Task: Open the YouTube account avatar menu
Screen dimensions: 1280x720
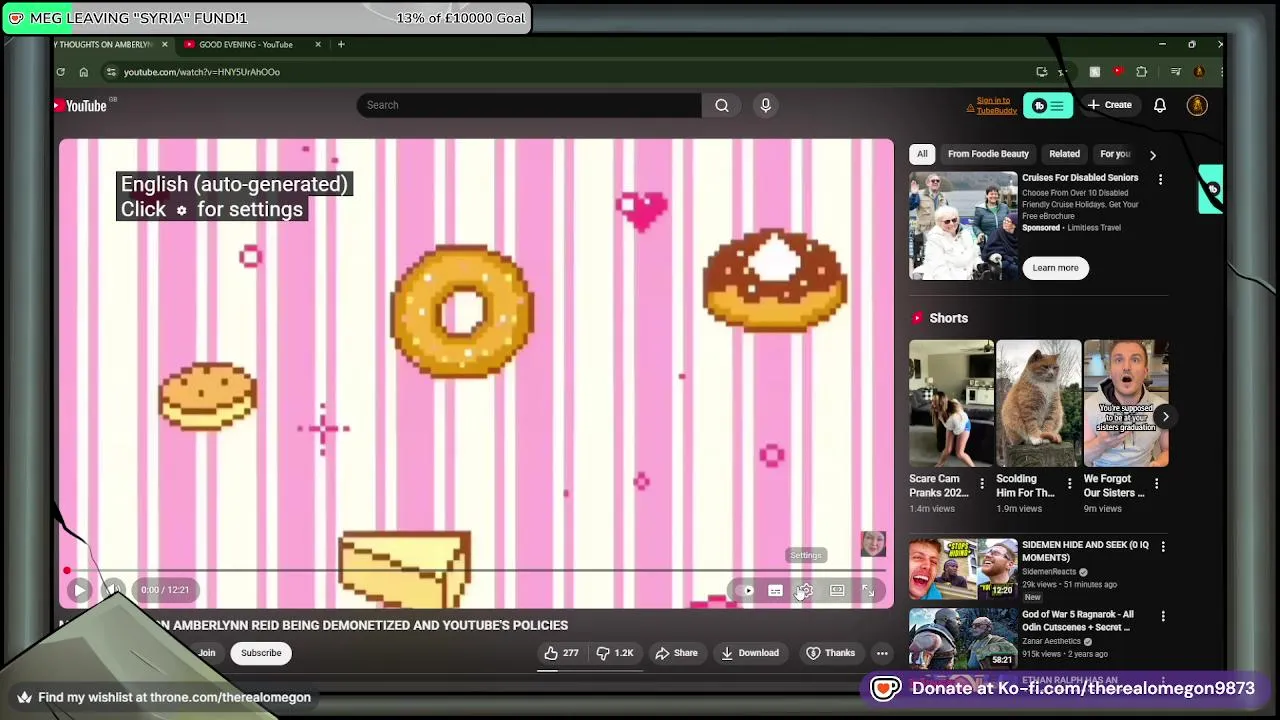Action: pyautogui.click(x=1197, y=105)
